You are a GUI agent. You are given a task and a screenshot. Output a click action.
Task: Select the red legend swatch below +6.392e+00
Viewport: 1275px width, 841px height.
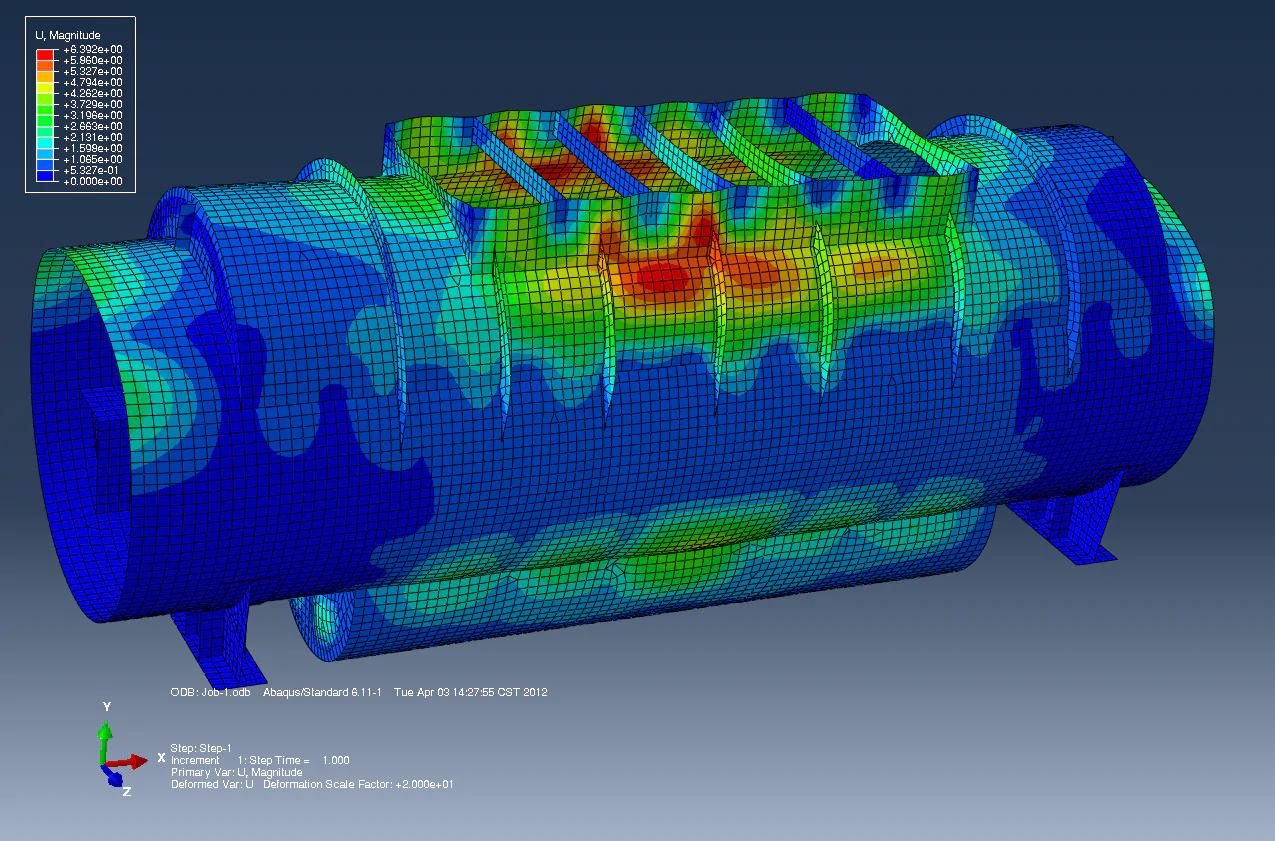pos(45,55)
